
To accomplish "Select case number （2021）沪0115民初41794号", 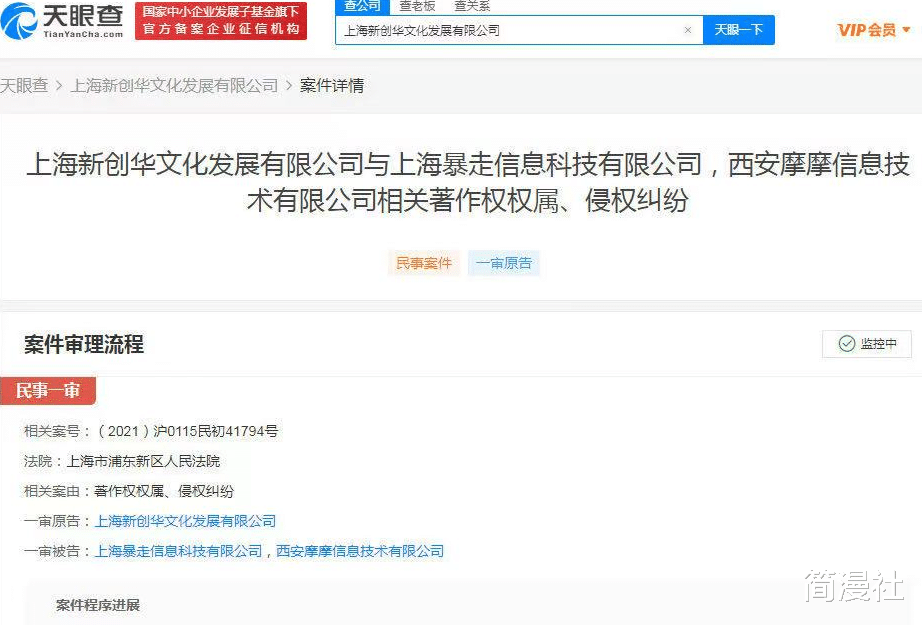I will point(186,431).
